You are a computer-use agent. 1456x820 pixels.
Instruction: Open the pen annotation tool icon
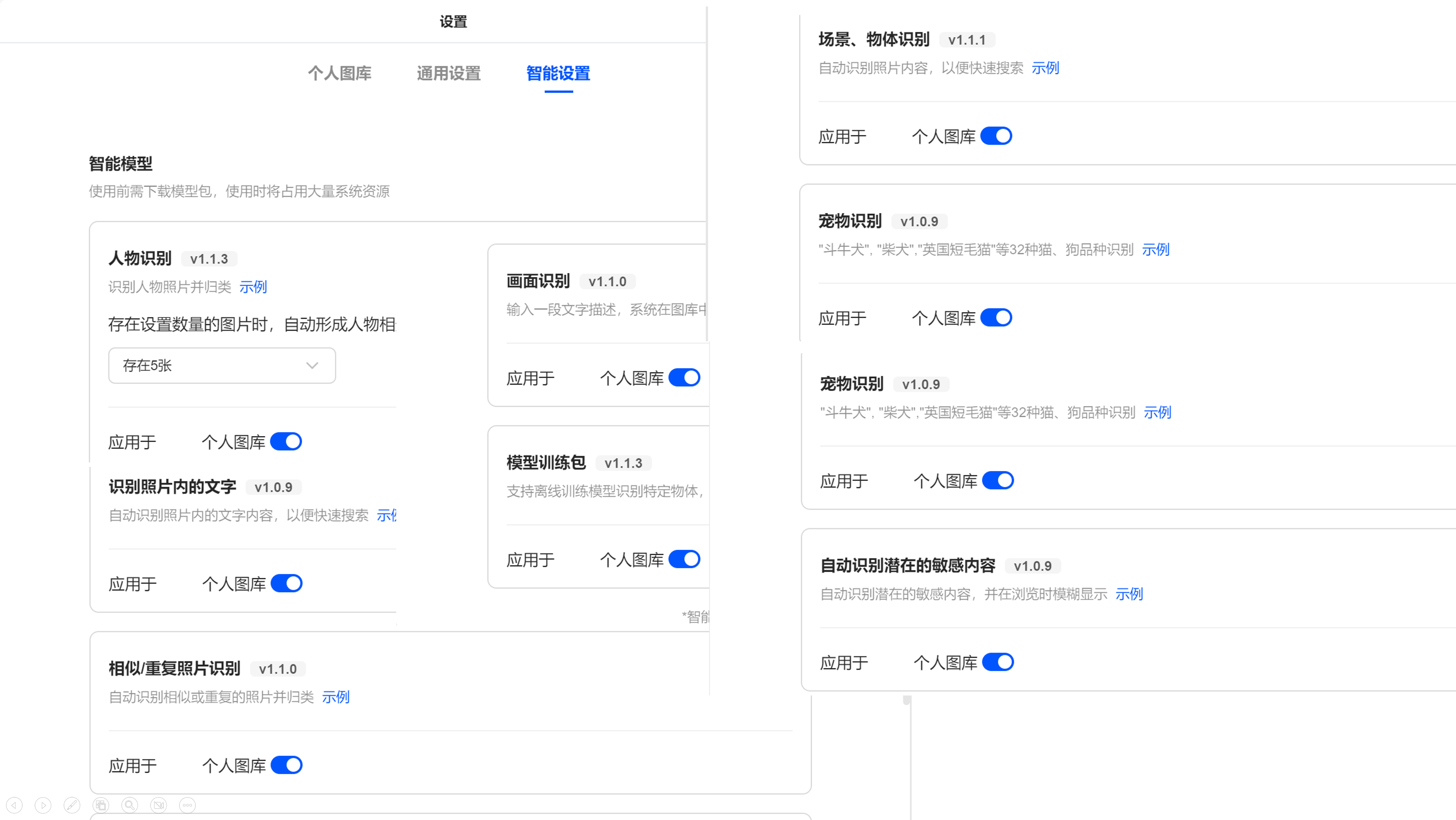pyautogui.click(x=72, y=805)
